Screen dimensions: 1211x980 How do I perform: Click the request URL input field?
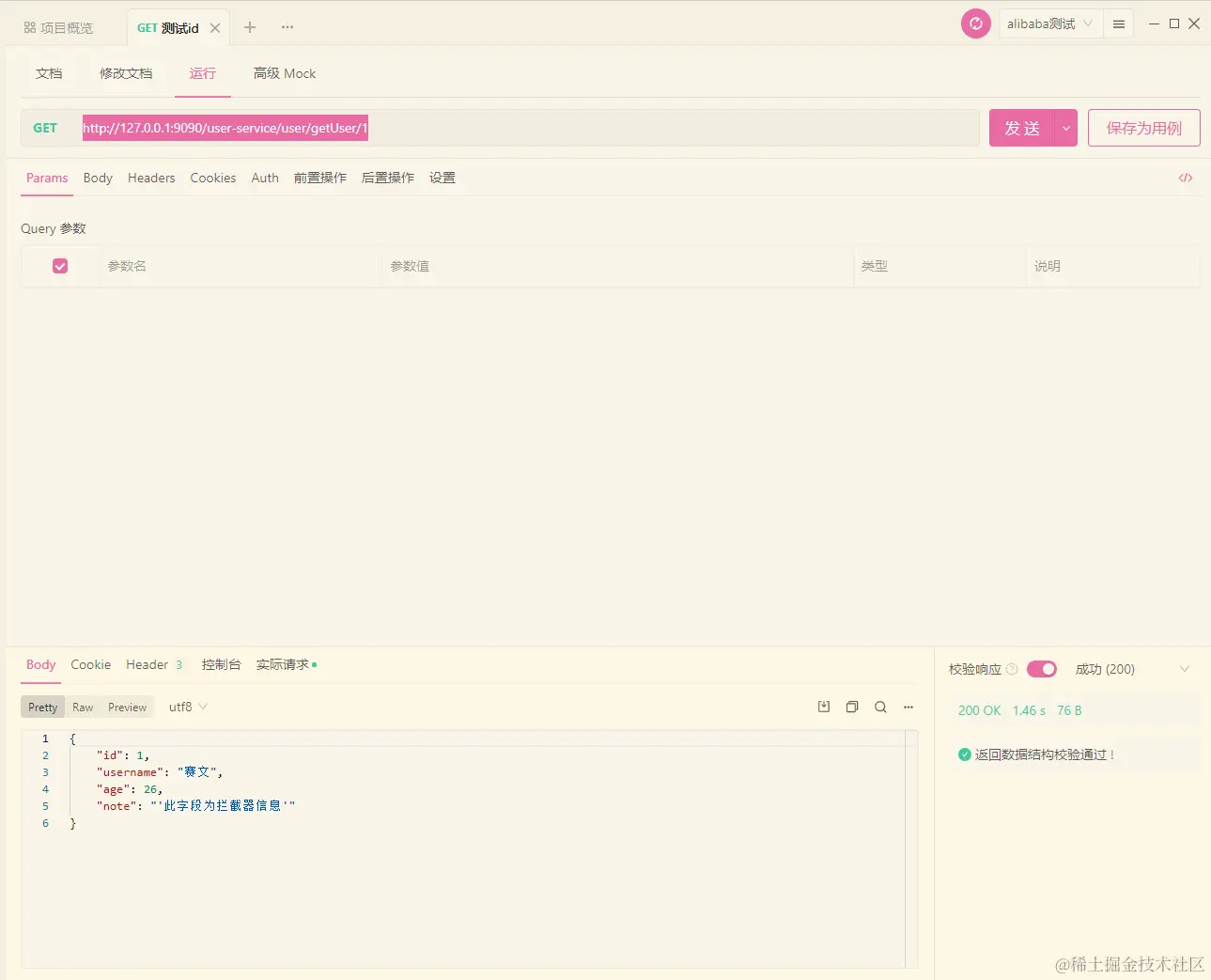(x=528, y=128)
